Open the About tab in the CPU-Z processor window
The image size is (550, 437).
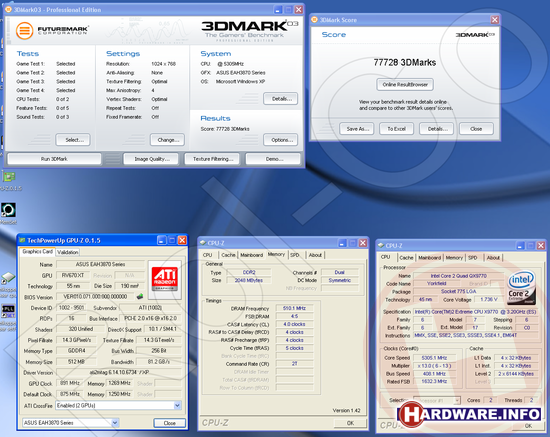pyautogui.click(x=493, y=257)
